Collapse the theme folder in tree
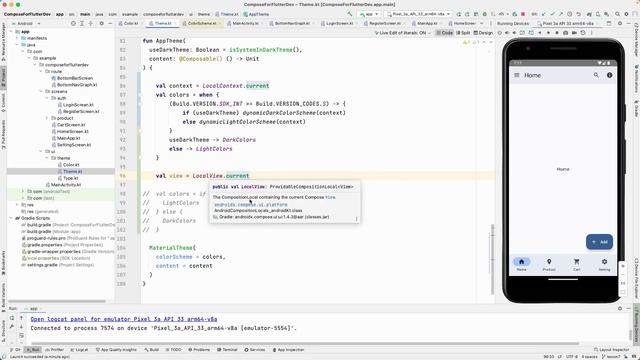This screenshot has height=360, width=640. click(x=47, y=158)
